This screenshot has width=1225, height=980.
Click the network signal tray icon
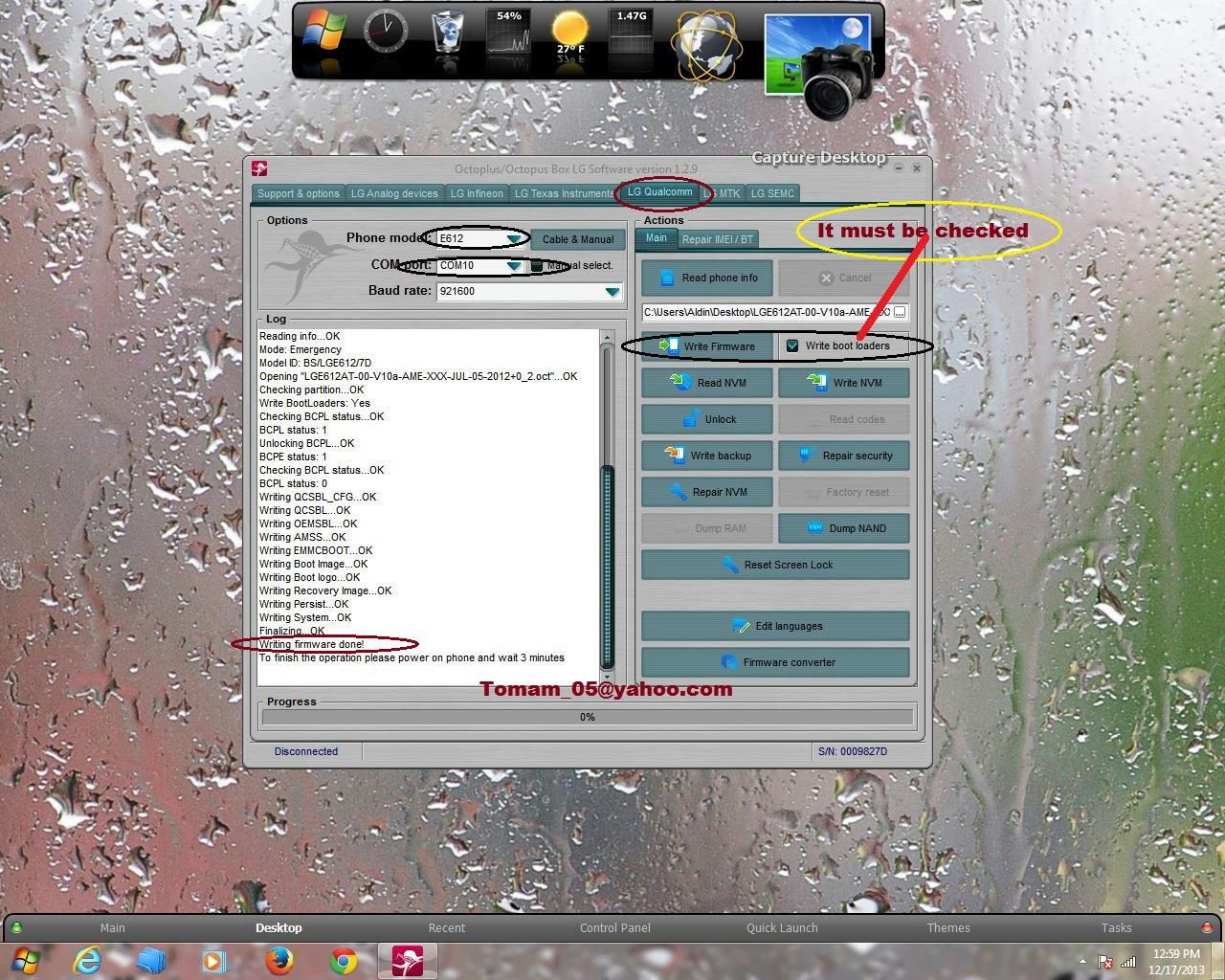tap(1128, 963)
